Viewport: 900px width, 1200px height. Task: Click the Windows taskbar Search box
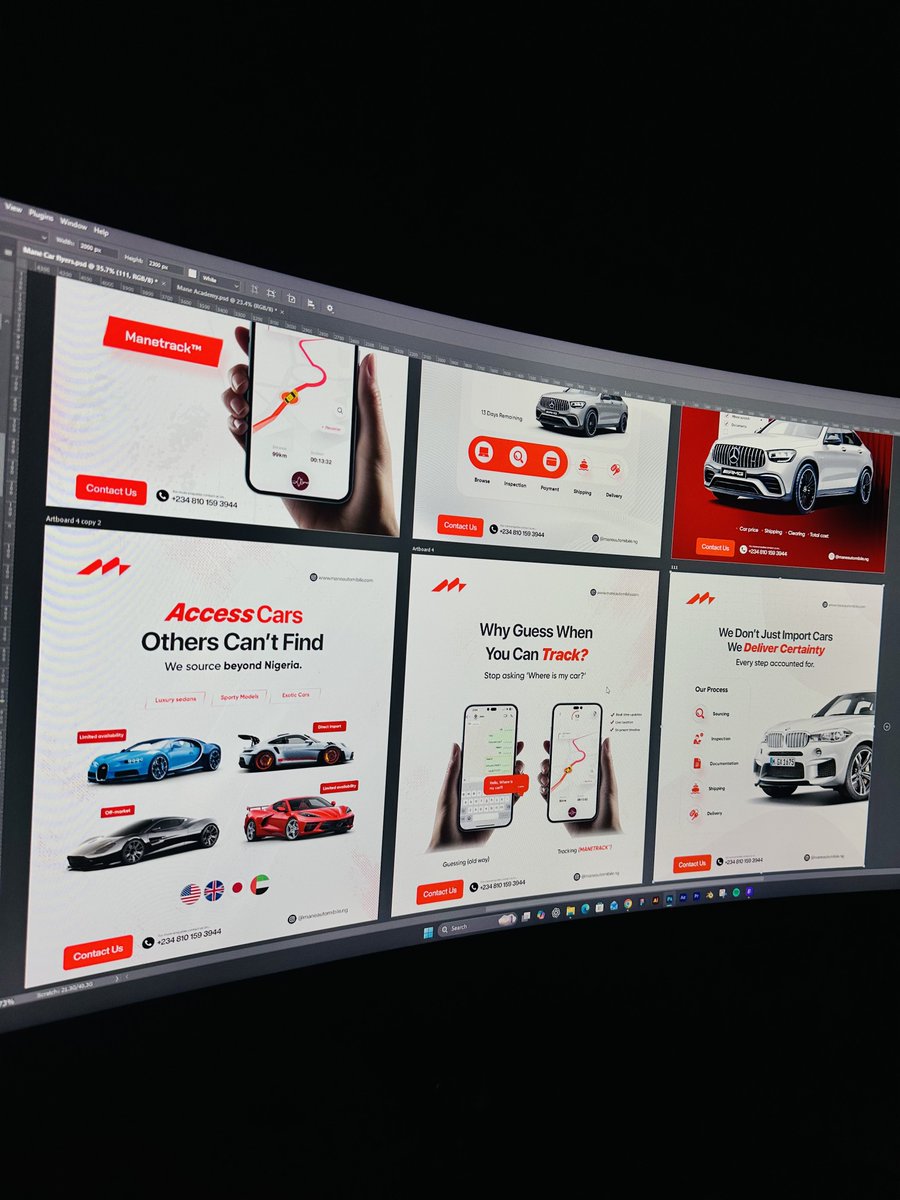tap(478, 923)
